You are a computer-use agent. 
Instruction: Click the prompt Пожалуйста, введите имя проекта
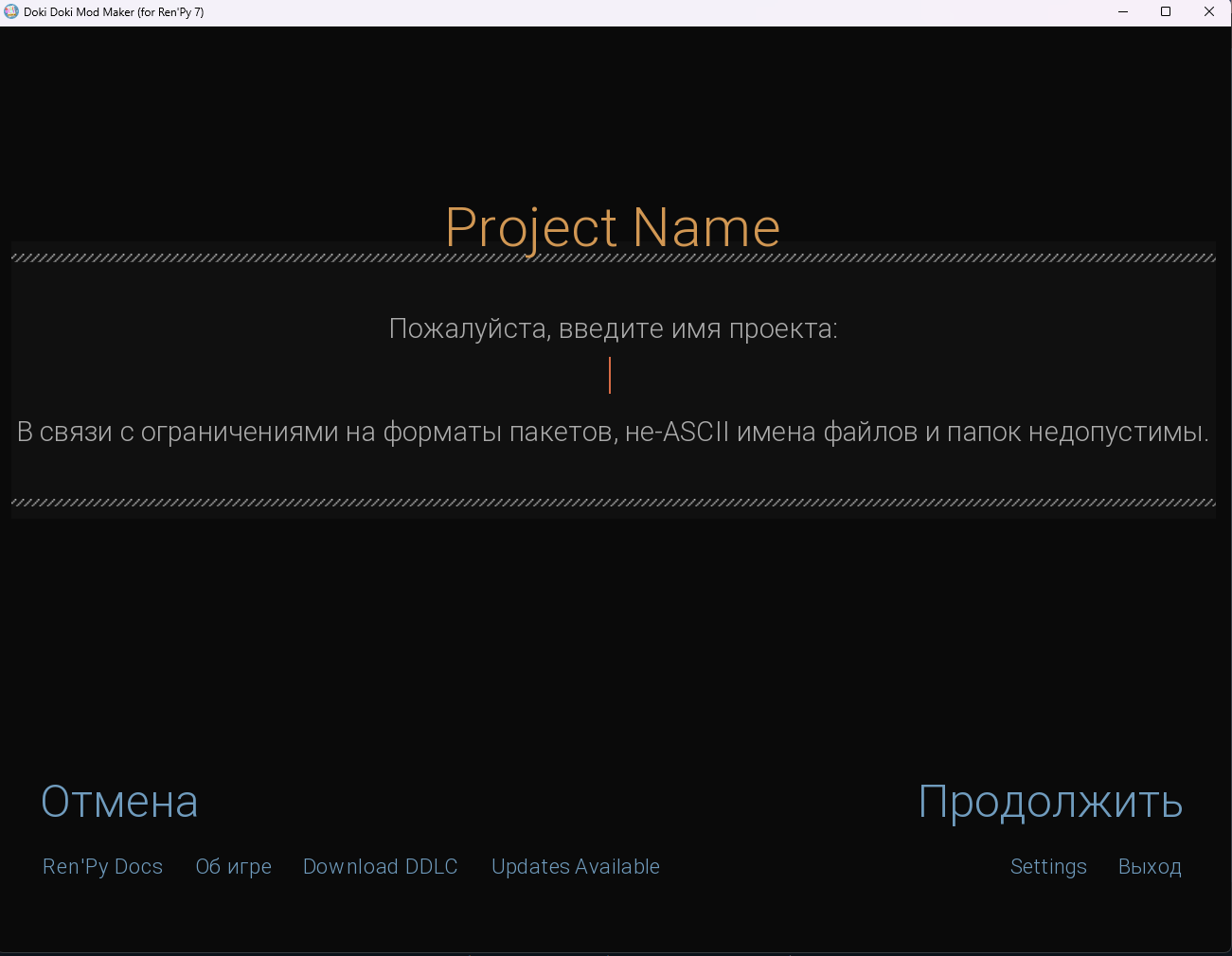614,328
